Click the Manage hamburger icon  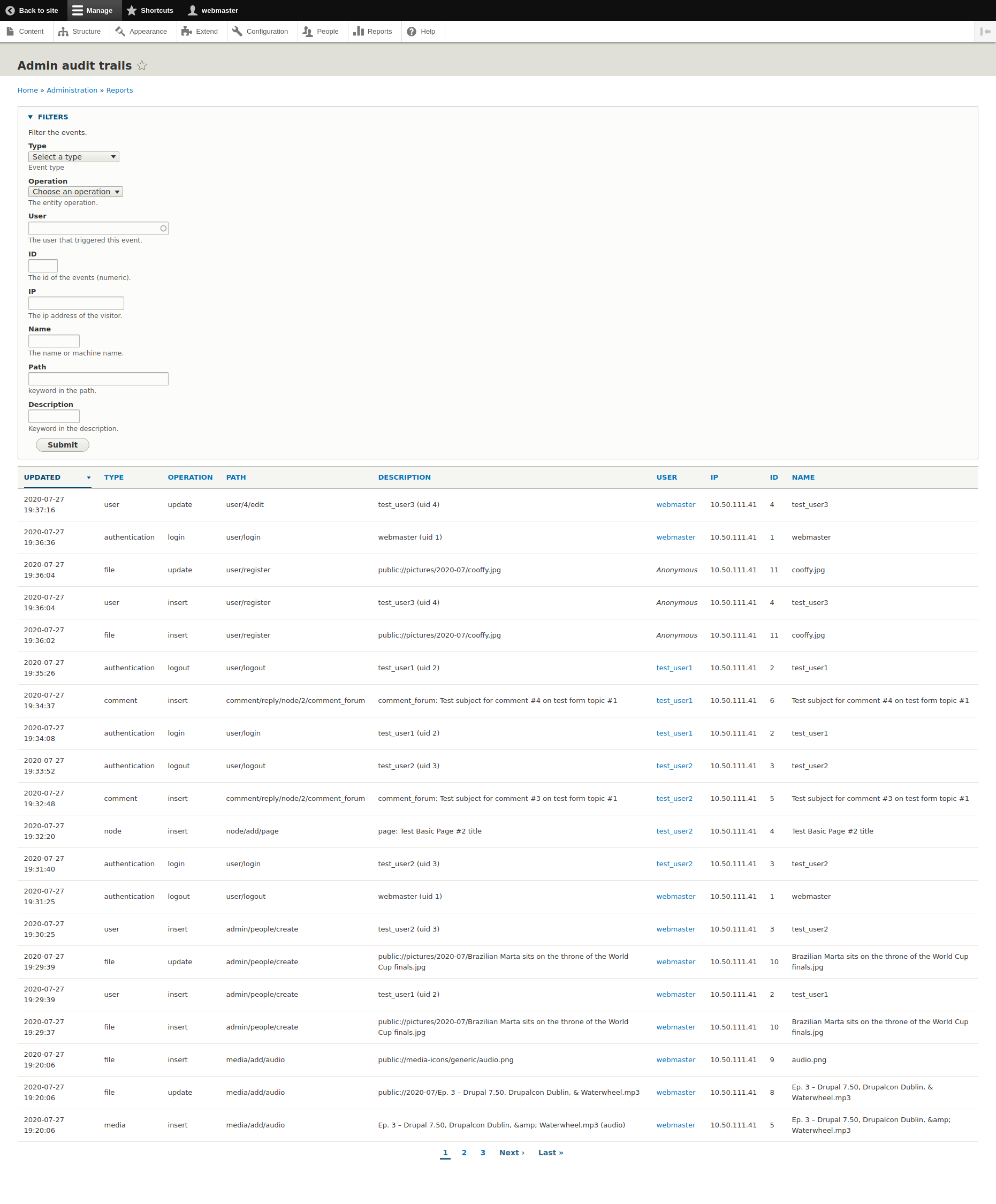click(78, 10)
